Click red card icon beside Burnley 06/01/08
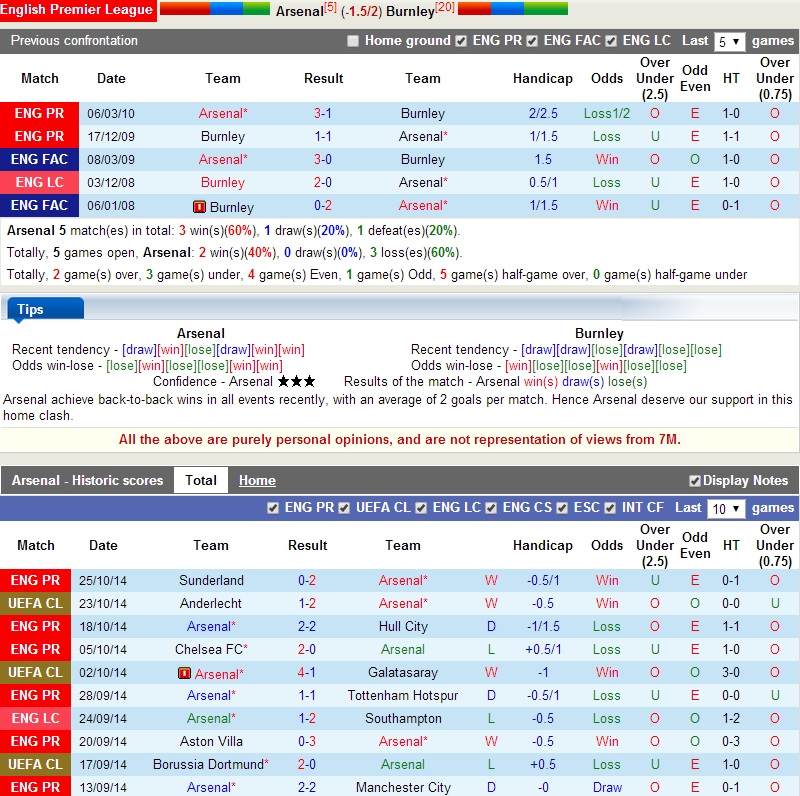The image size is (800, 796). coord(199,207)
